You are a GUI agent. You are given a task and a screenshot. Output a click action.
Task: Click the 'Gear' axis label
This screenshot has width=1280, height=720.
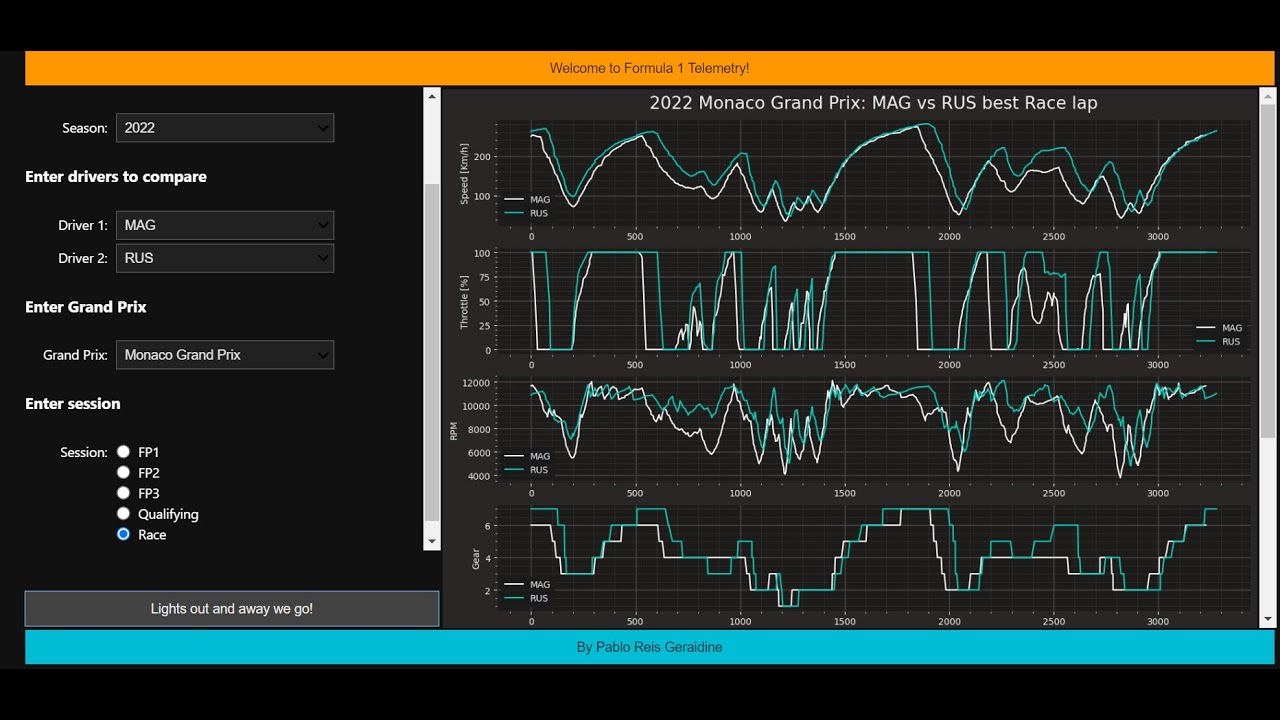point(476,559)
